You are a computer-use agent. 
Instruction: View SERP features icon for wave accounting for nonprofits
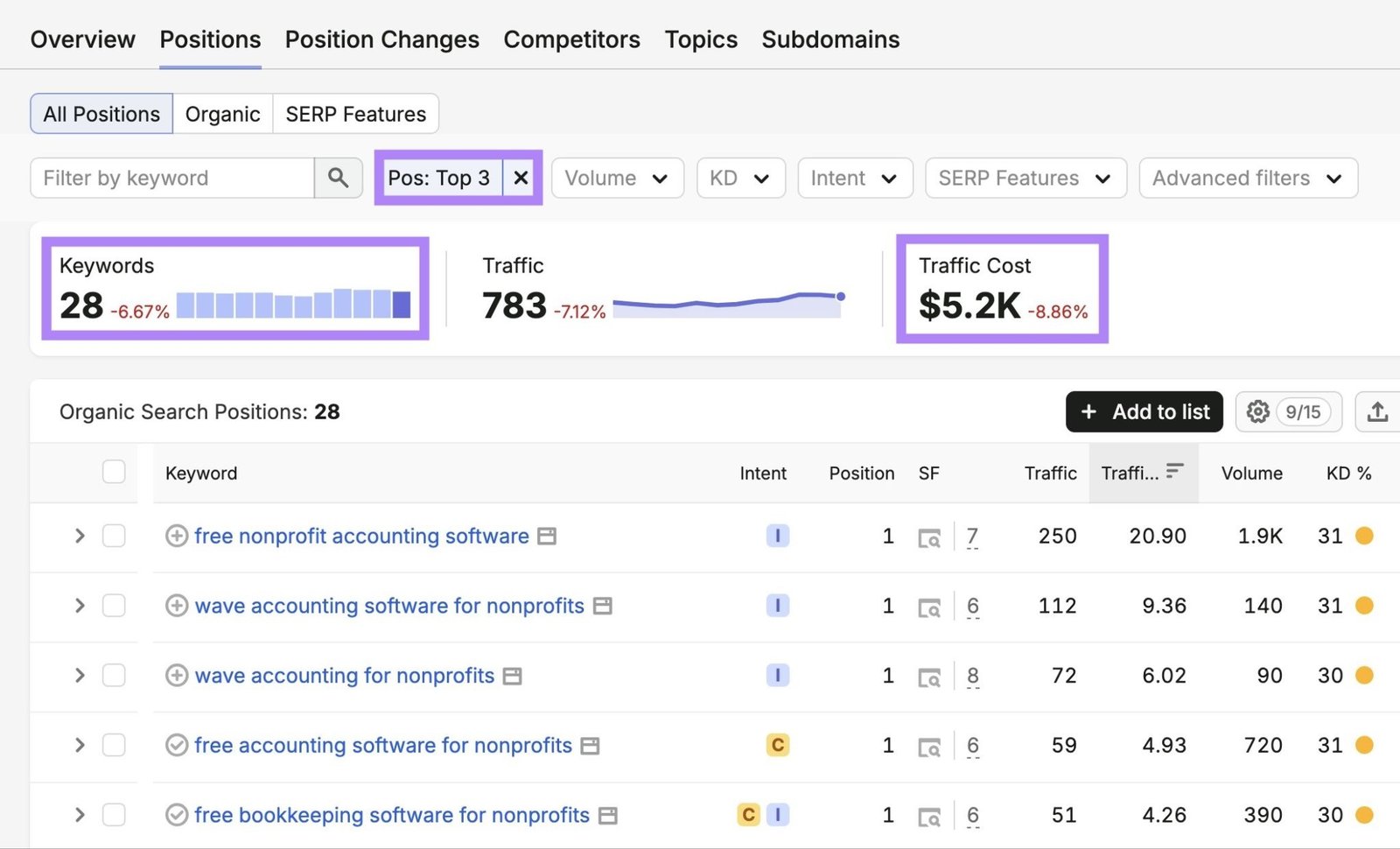pyautogui.click(x=929, y=677)
